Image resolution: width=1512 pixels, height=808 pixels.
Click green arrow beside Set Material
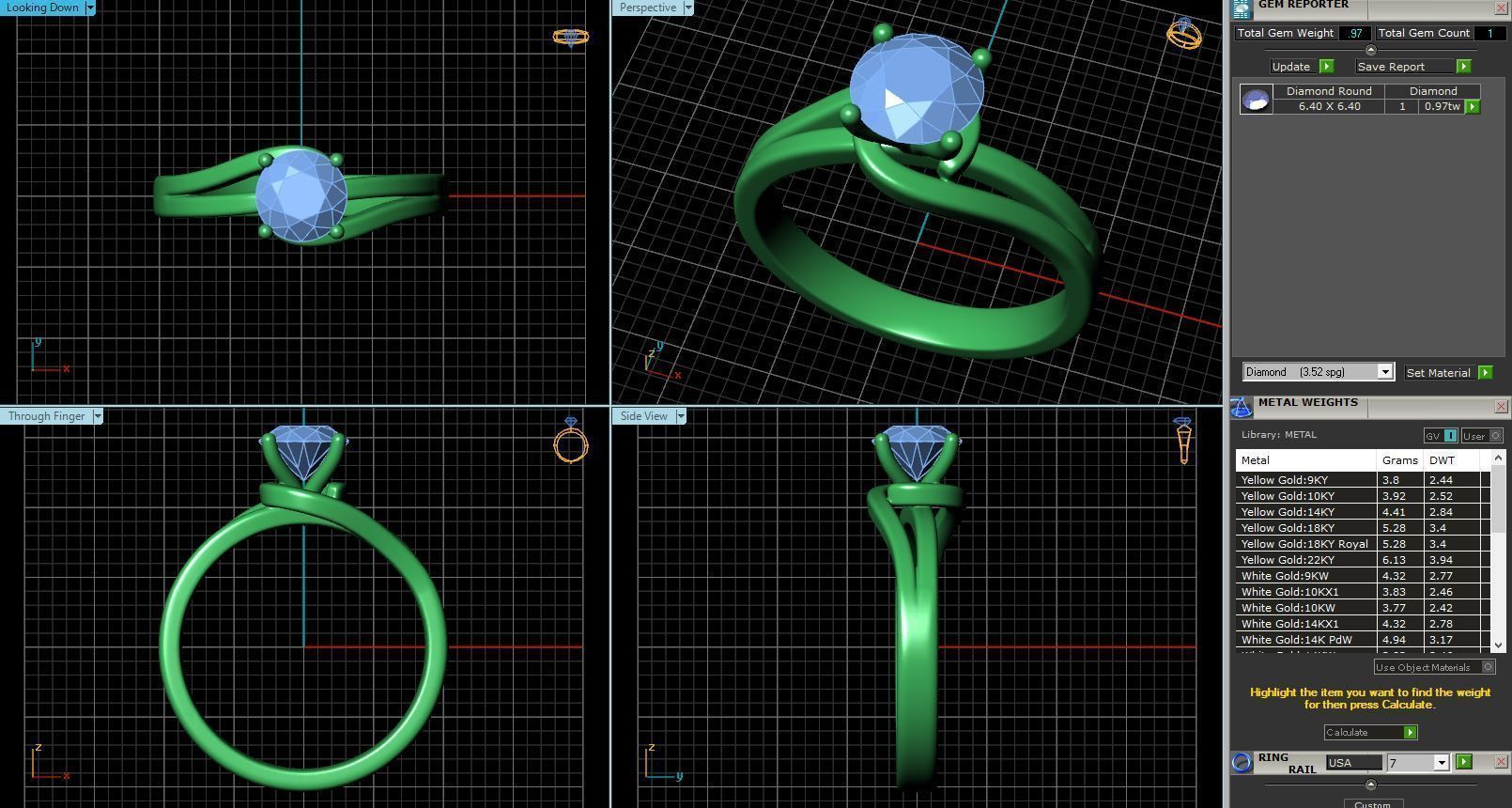click(1485, 373)
